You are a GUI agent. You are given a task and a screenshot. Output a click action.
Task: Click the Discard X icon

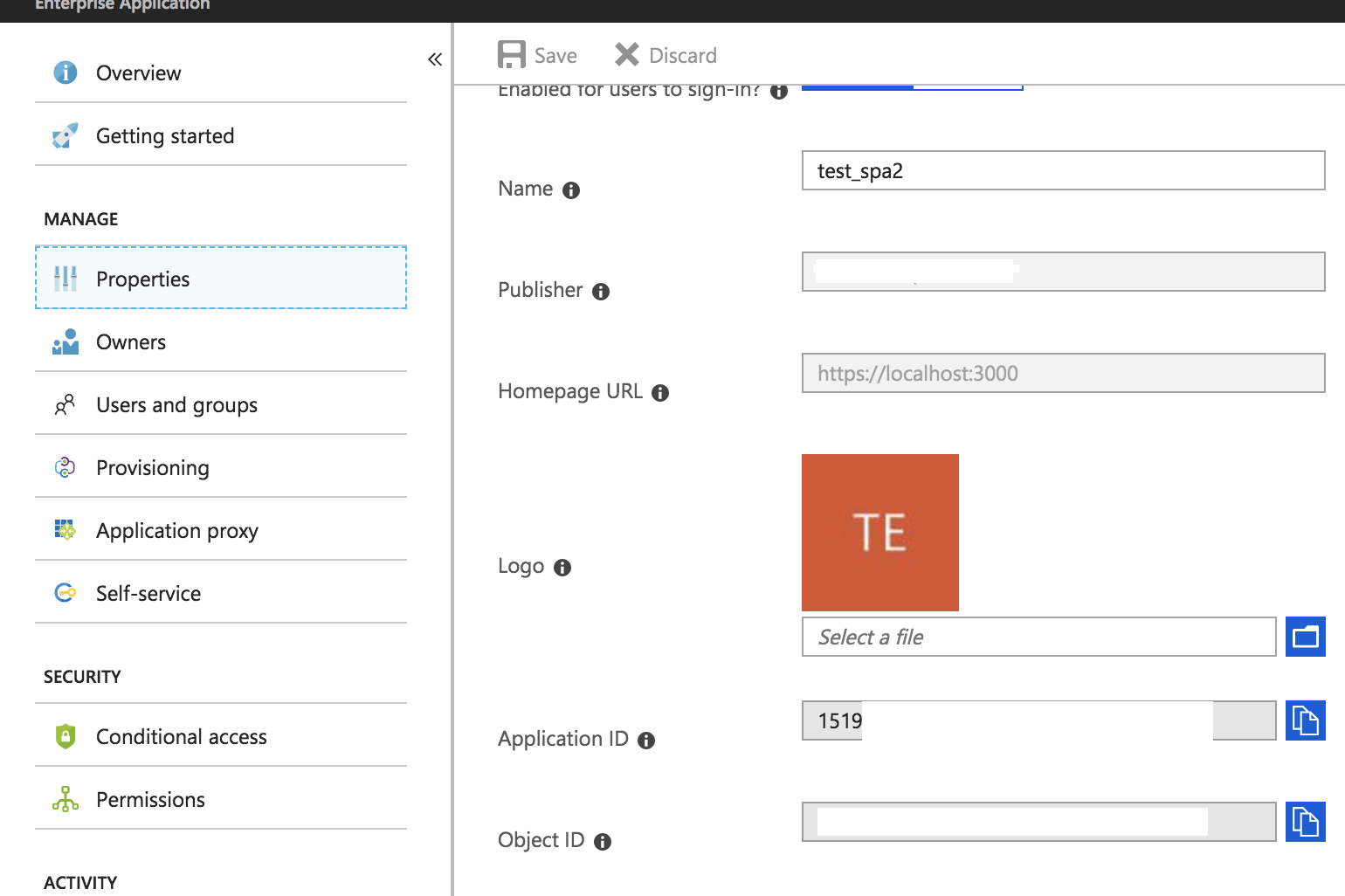click(627, 54)
